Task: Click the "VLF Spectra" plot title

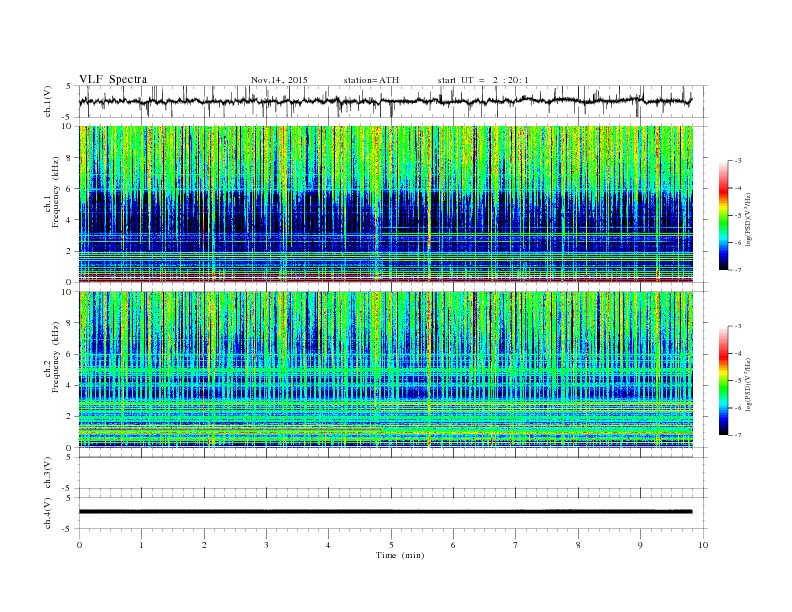Action: point(113,79)
